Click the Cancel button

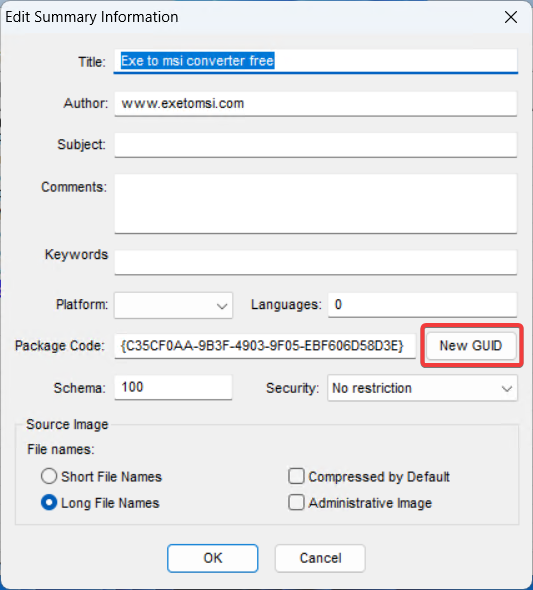tap(320, 558)
